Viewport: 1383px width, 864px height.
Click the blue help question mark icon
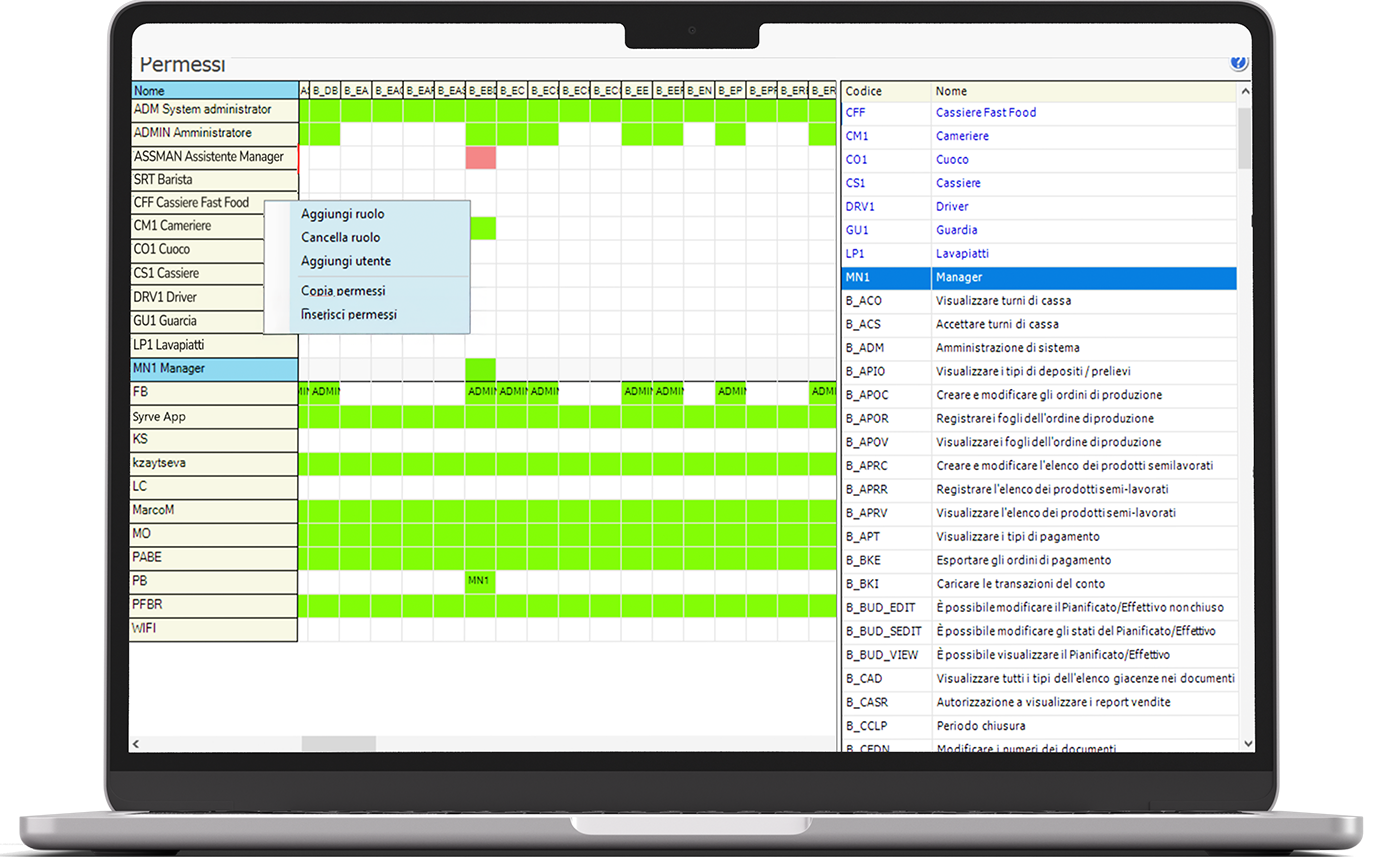[1240, 61]
